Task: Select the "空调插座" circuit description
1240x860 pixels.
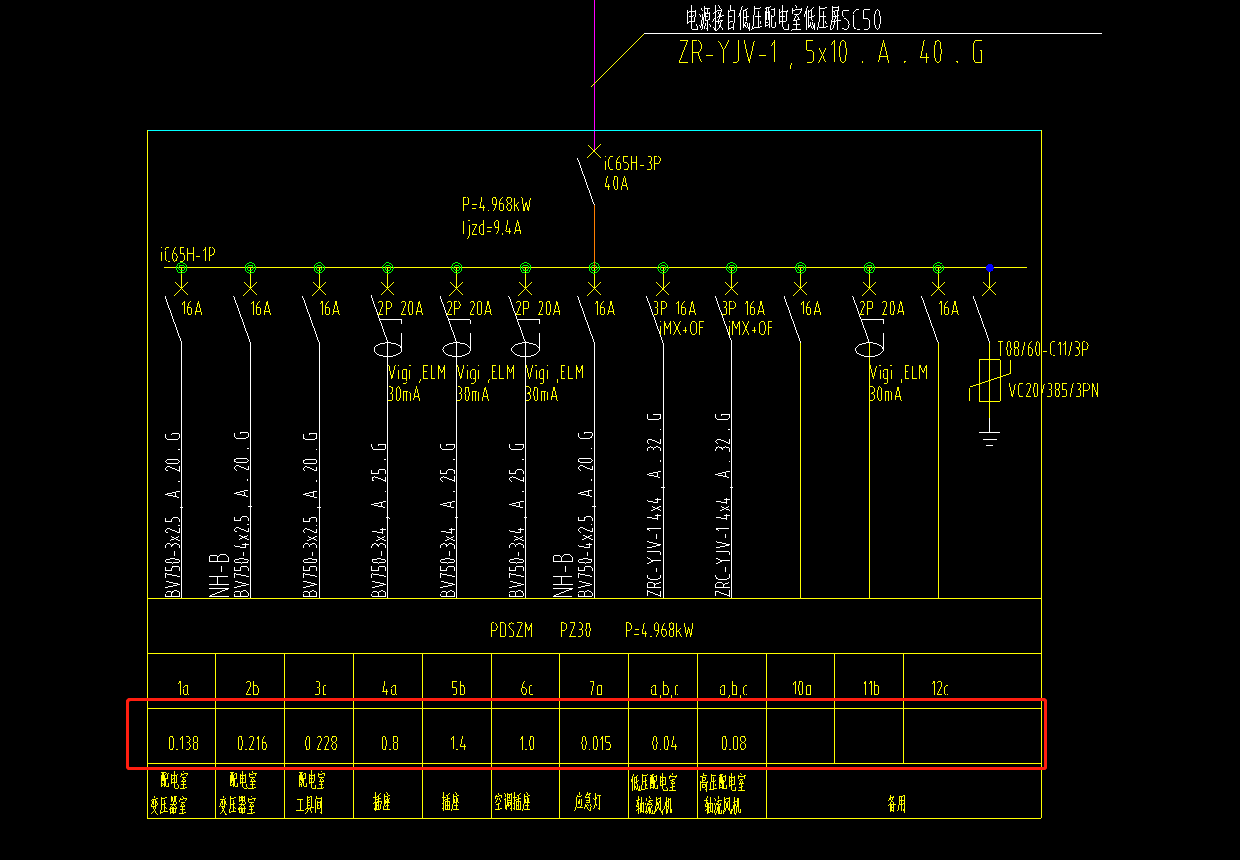Action: tap(512, 803)
